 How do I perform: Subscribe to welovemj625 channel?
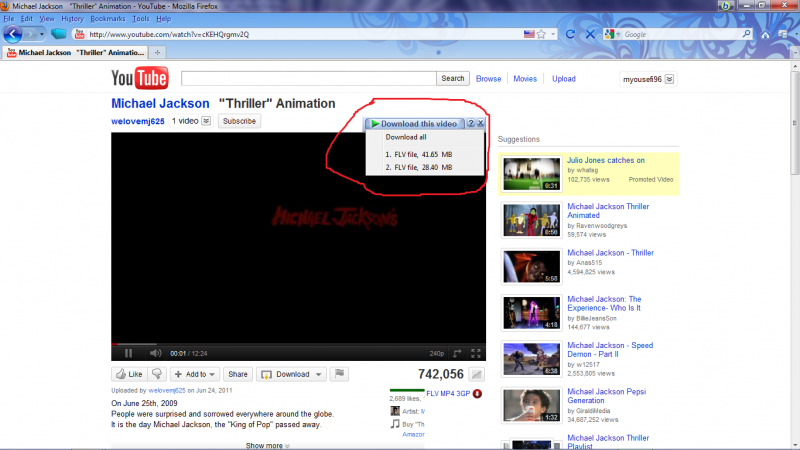click(x=239, y=121)
